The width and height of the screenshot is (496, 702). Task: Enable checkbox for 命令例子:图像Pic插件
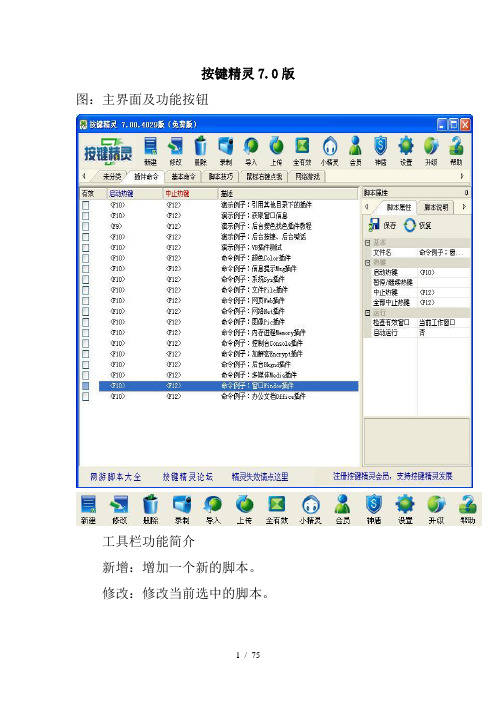86,322
